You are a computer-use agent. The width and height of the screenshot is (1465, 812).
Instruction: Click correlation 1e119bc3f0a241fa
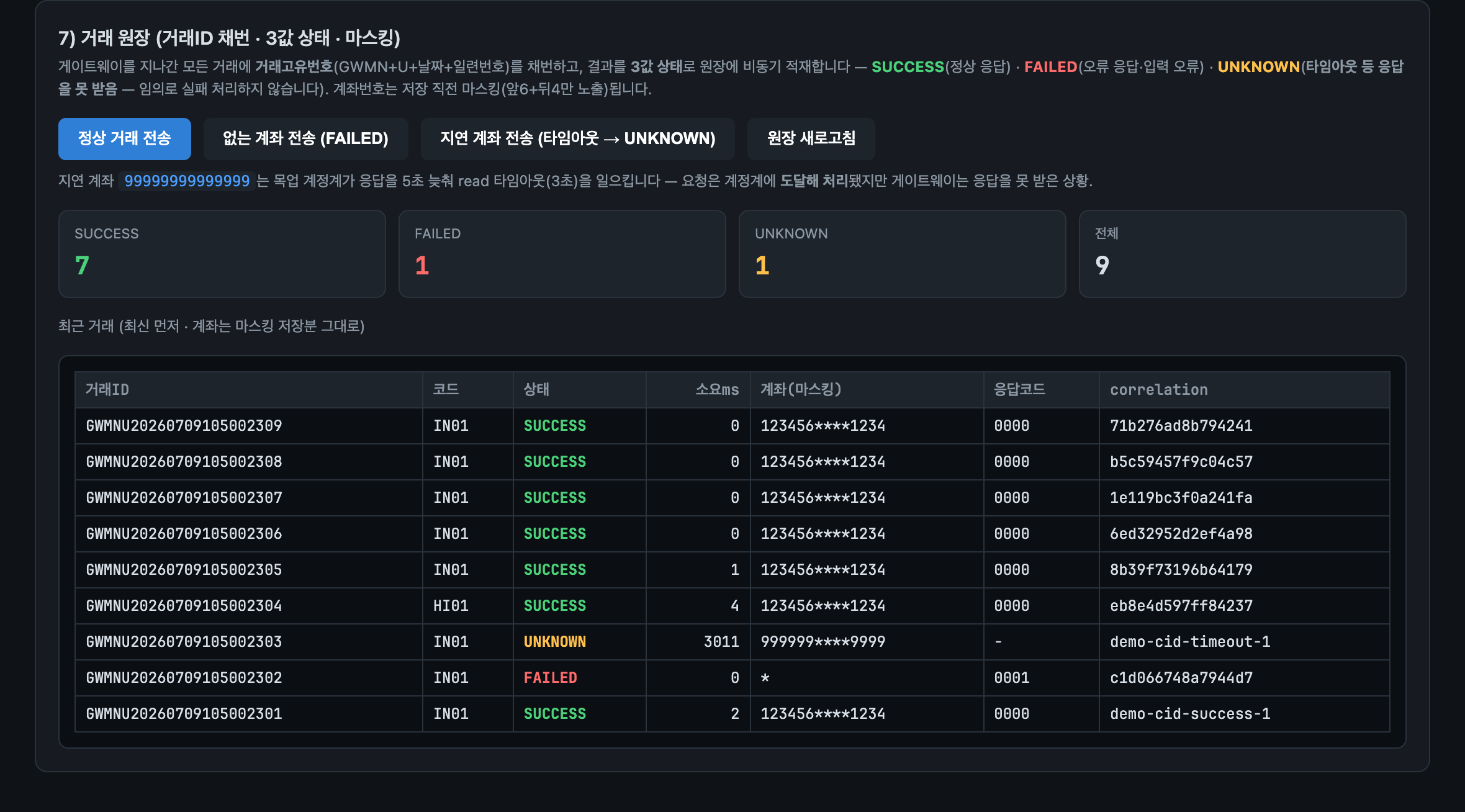tap(1181, 498)
